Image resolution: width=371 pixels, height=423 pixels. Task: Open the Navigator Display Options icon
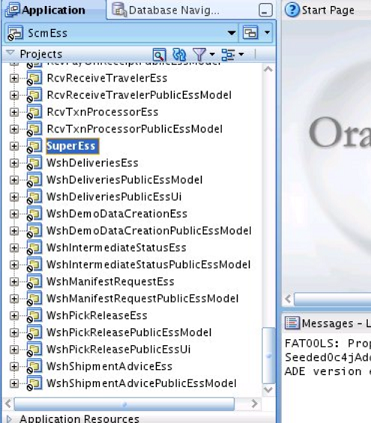228,54
